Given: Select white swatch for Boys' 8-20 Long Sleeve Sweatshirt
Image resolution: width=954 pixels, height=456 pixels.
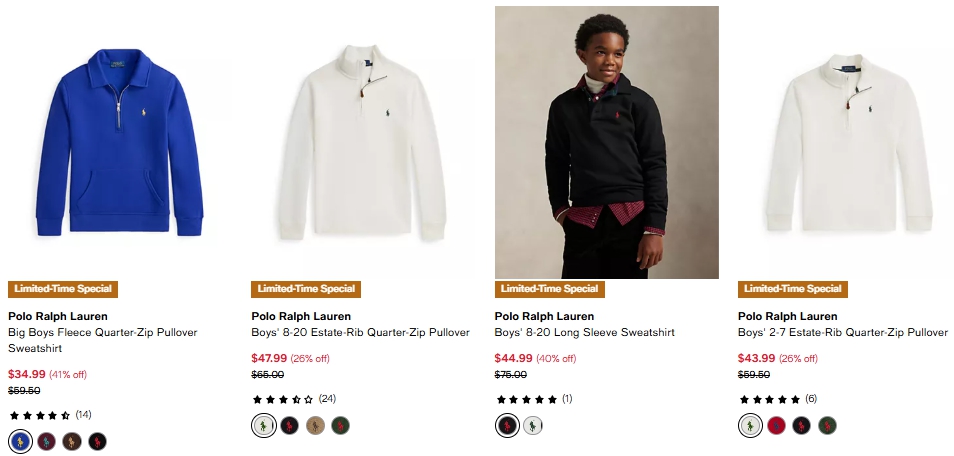Looking at the screenshot, I should click(533, 425).
